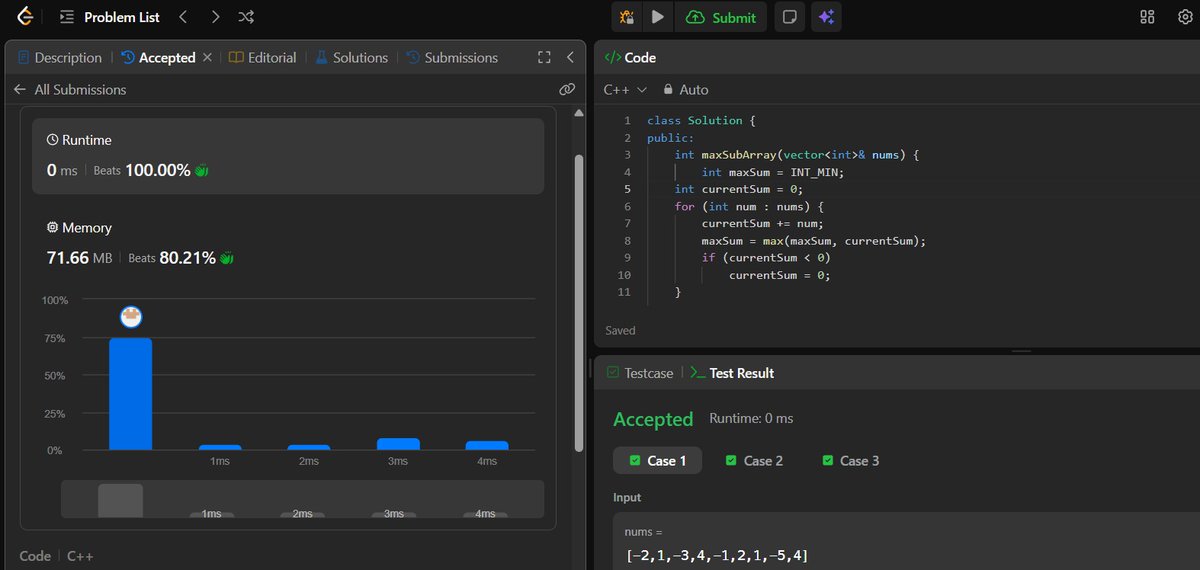This screenshot has height=570, width=1200.
Task: Submit the solution
Action: pyautogui.click(x=721, y=17)
